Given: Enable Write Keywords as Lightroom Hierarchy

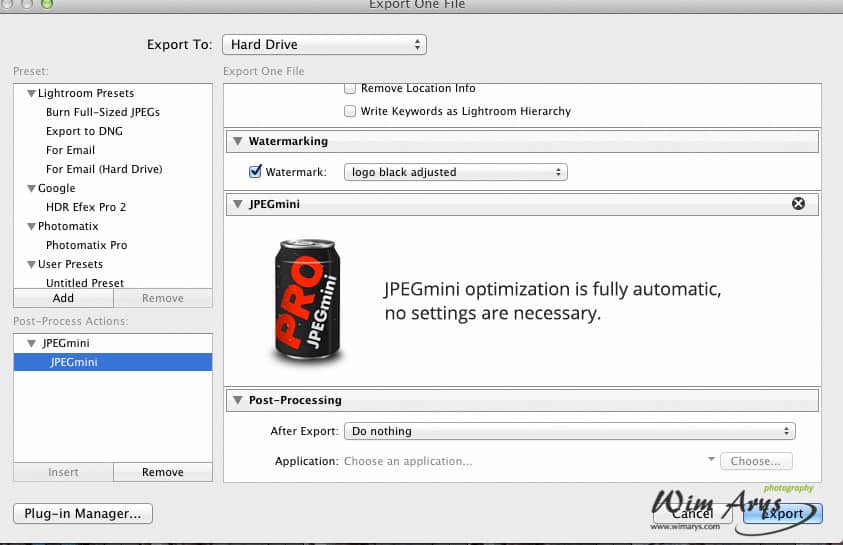Looking at the screenshot, I should tap(349, 111).
